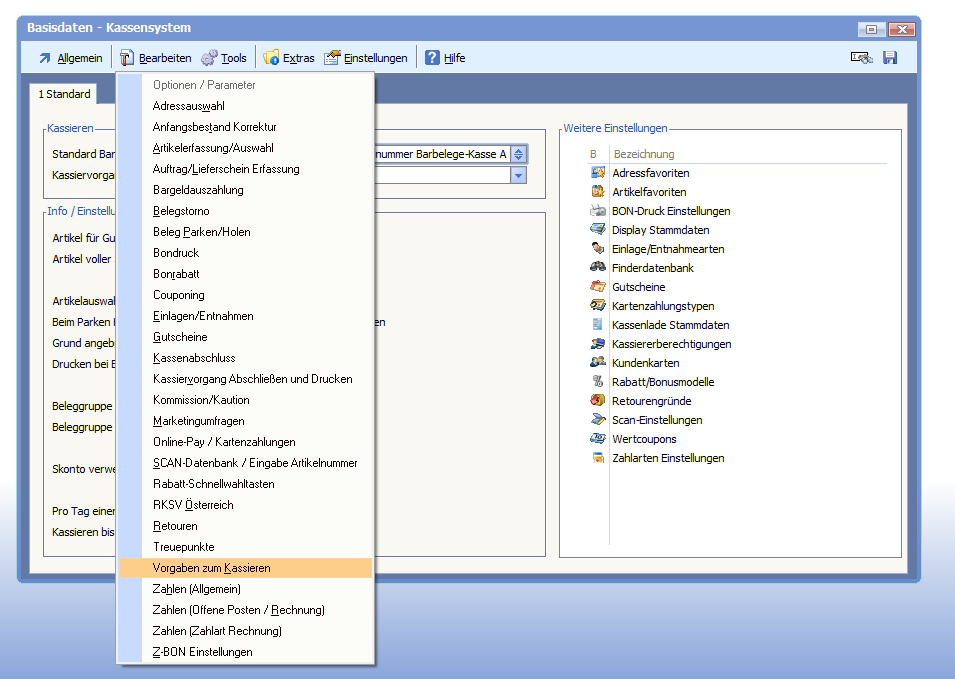Click the toolbar icon left of save diskette
Viewport: 955px width, 679px height.
pos(861,58)
